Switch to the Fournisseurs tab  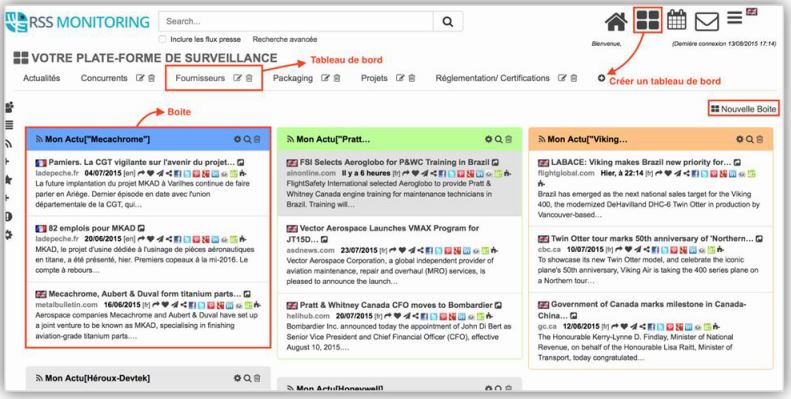(x=200, y=78)
